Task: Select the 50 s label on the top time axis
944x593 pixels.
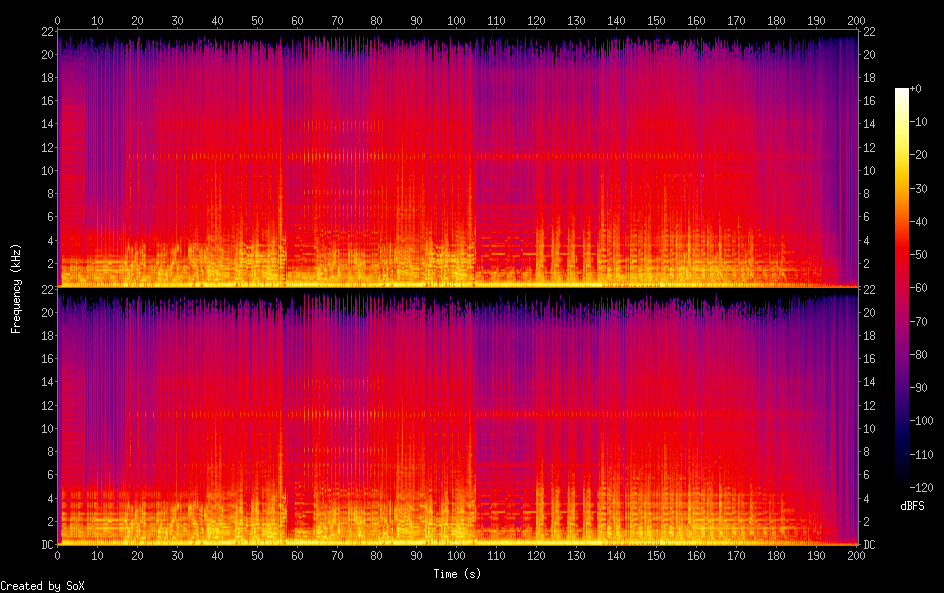Action: tap(257, 20)
